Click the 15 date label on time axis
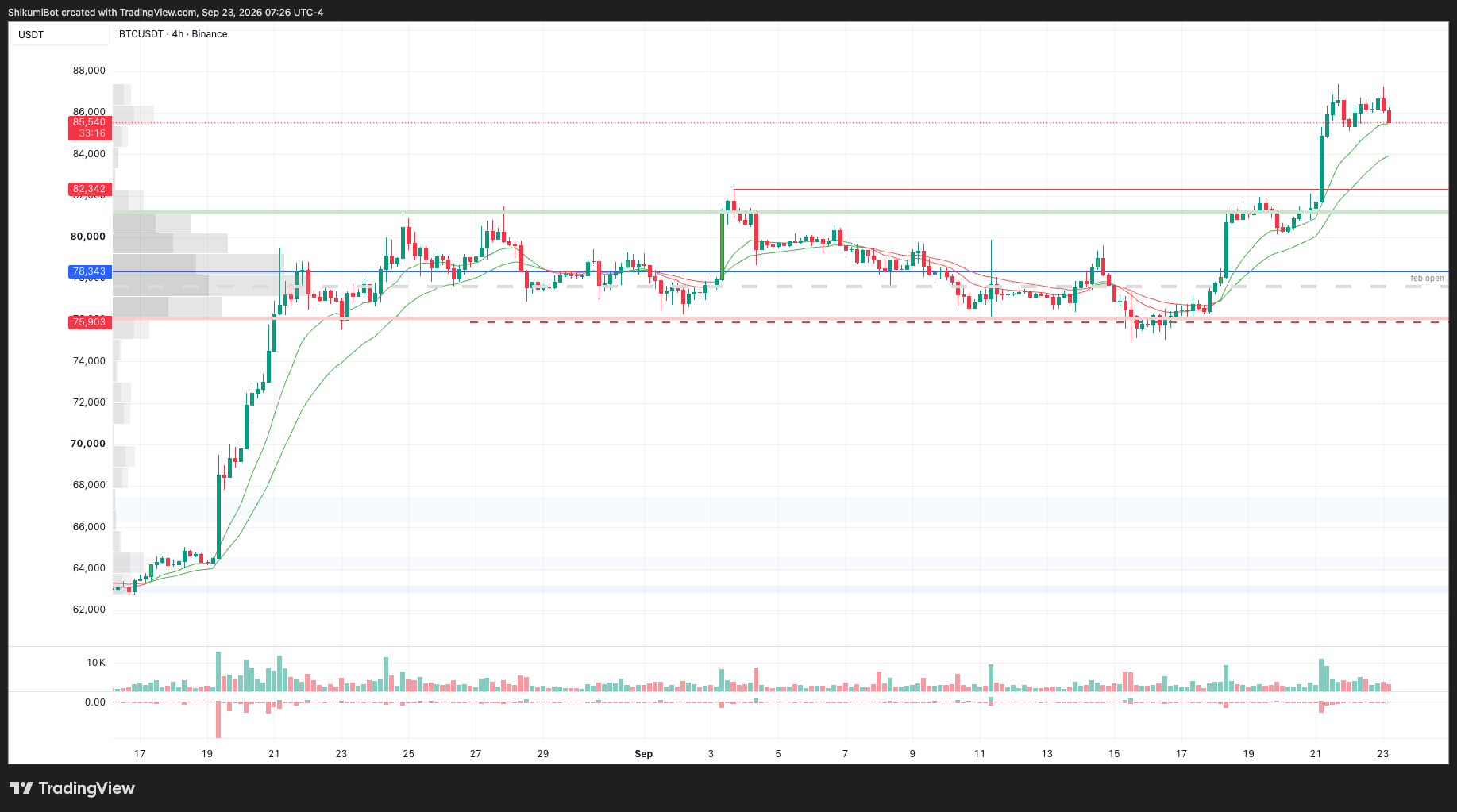 coord(1114,754)
